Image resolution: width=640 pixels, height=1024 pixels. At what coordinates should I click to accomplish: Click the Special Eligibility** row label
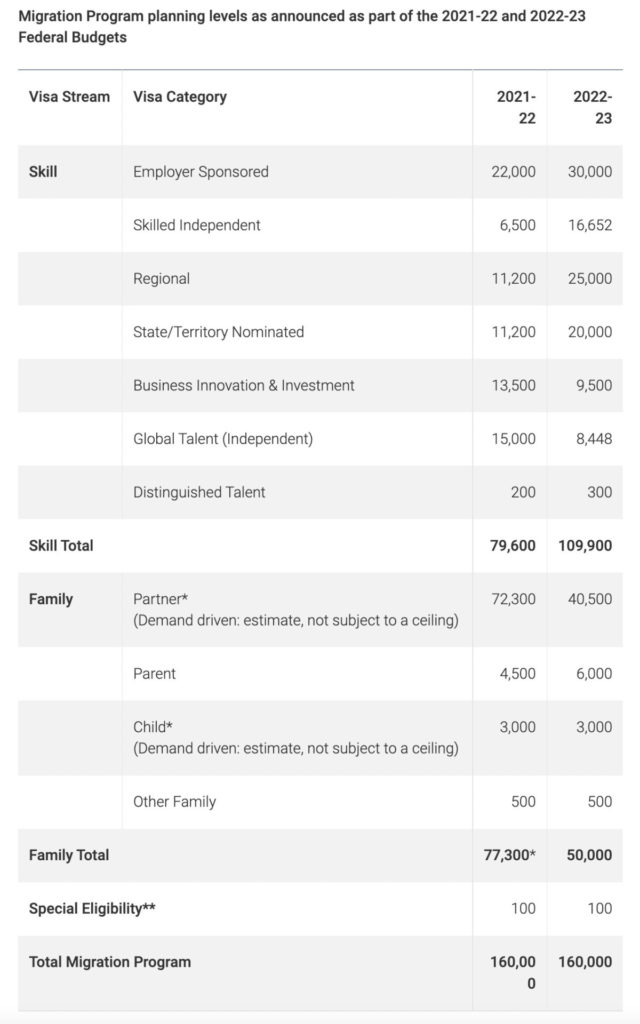pos(92,909)
